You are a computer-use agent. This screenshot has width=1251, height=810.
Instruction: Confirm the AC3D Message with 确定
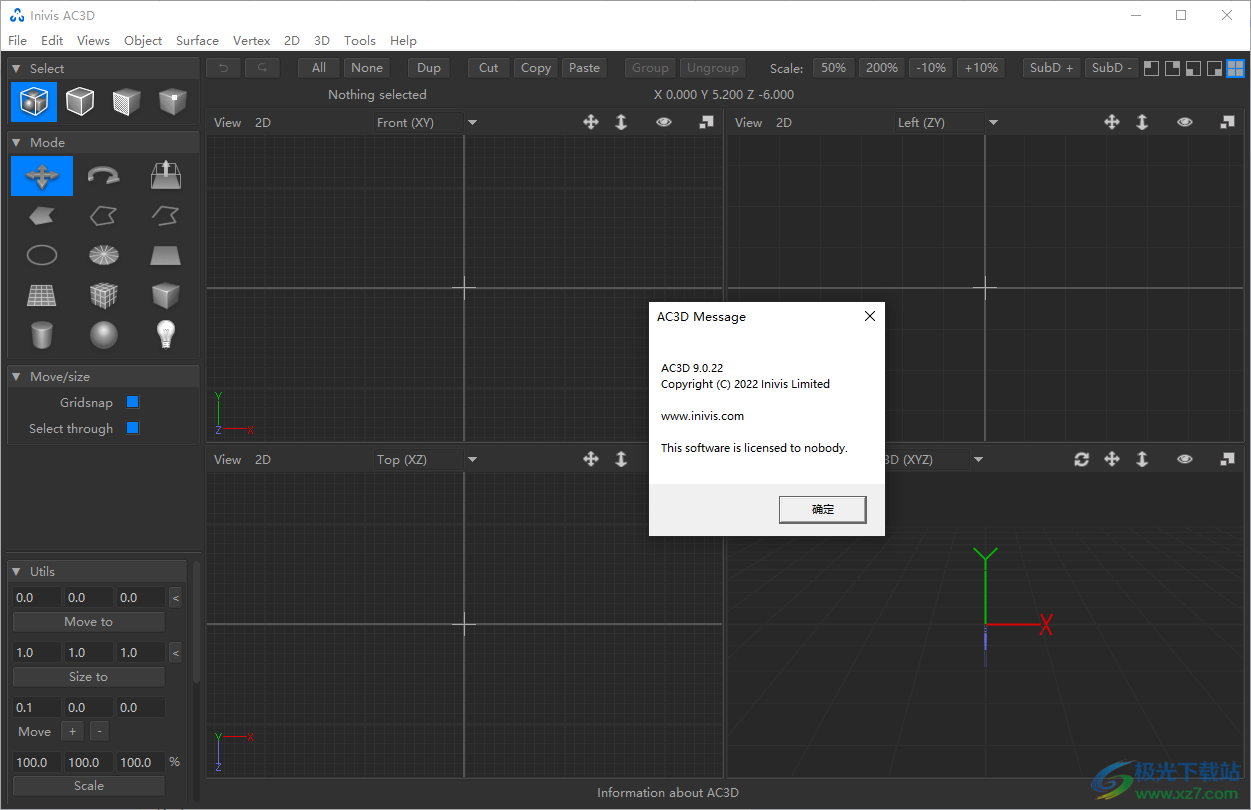pyautogui.click(x=823, y=509)
